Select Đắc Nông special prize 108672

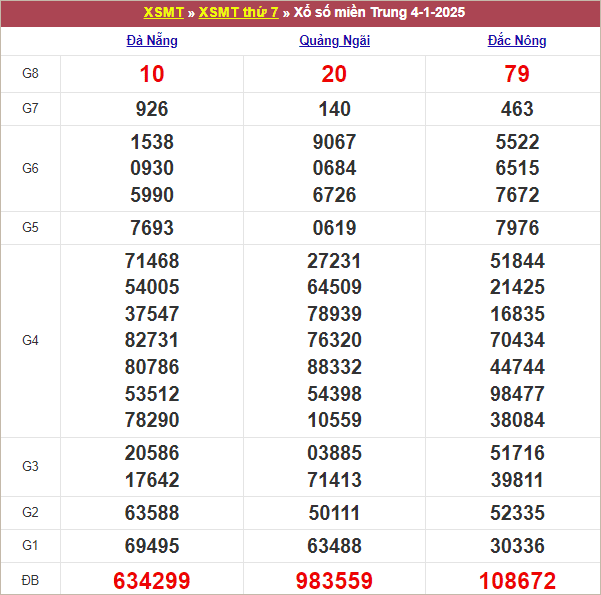pos(517,580)
